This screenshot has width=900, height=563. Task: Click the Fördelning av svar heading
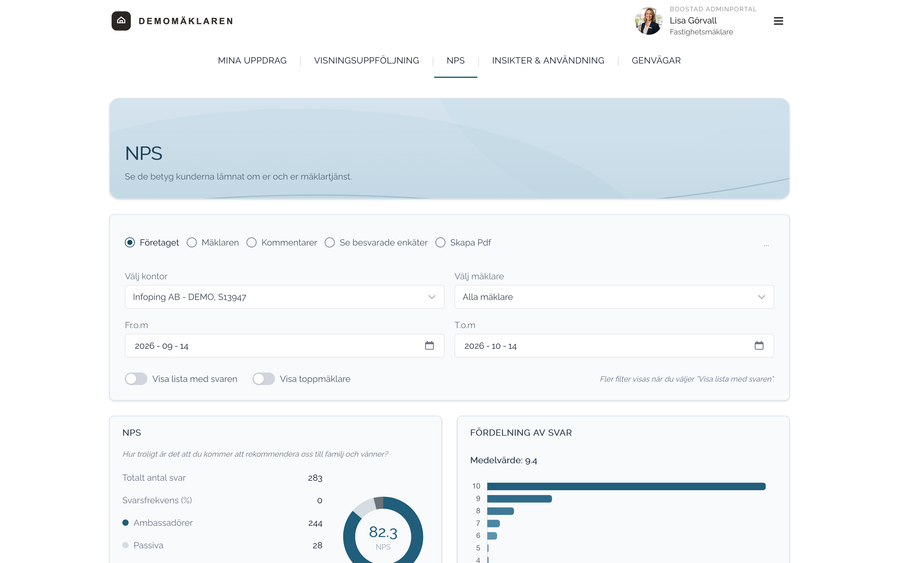[521, 433]
